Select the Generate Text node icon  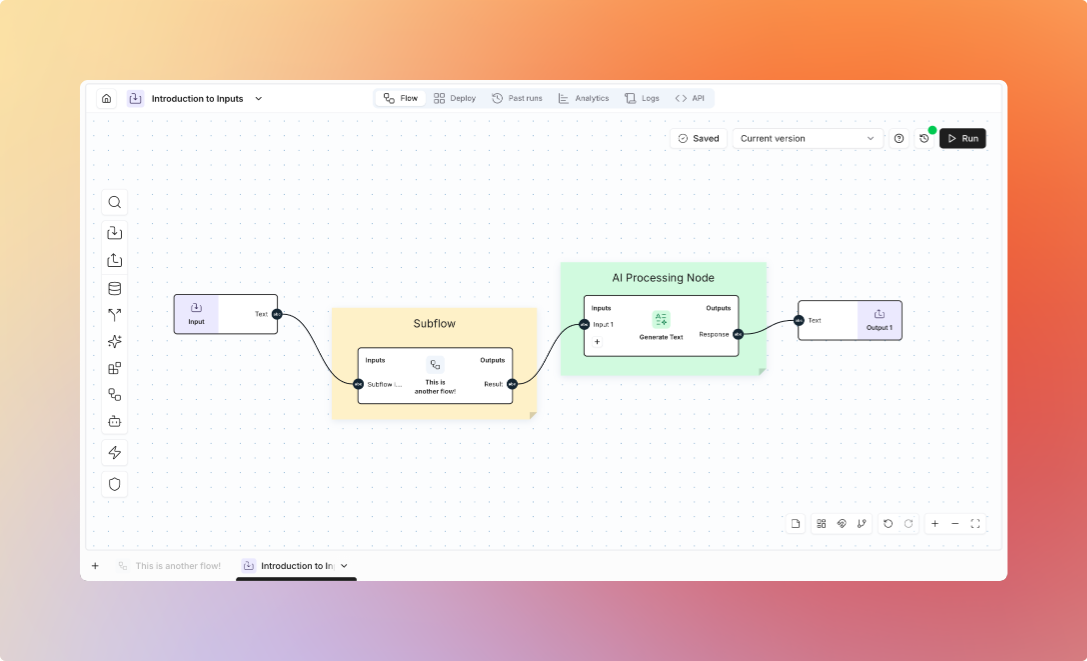tap(661, 320)
